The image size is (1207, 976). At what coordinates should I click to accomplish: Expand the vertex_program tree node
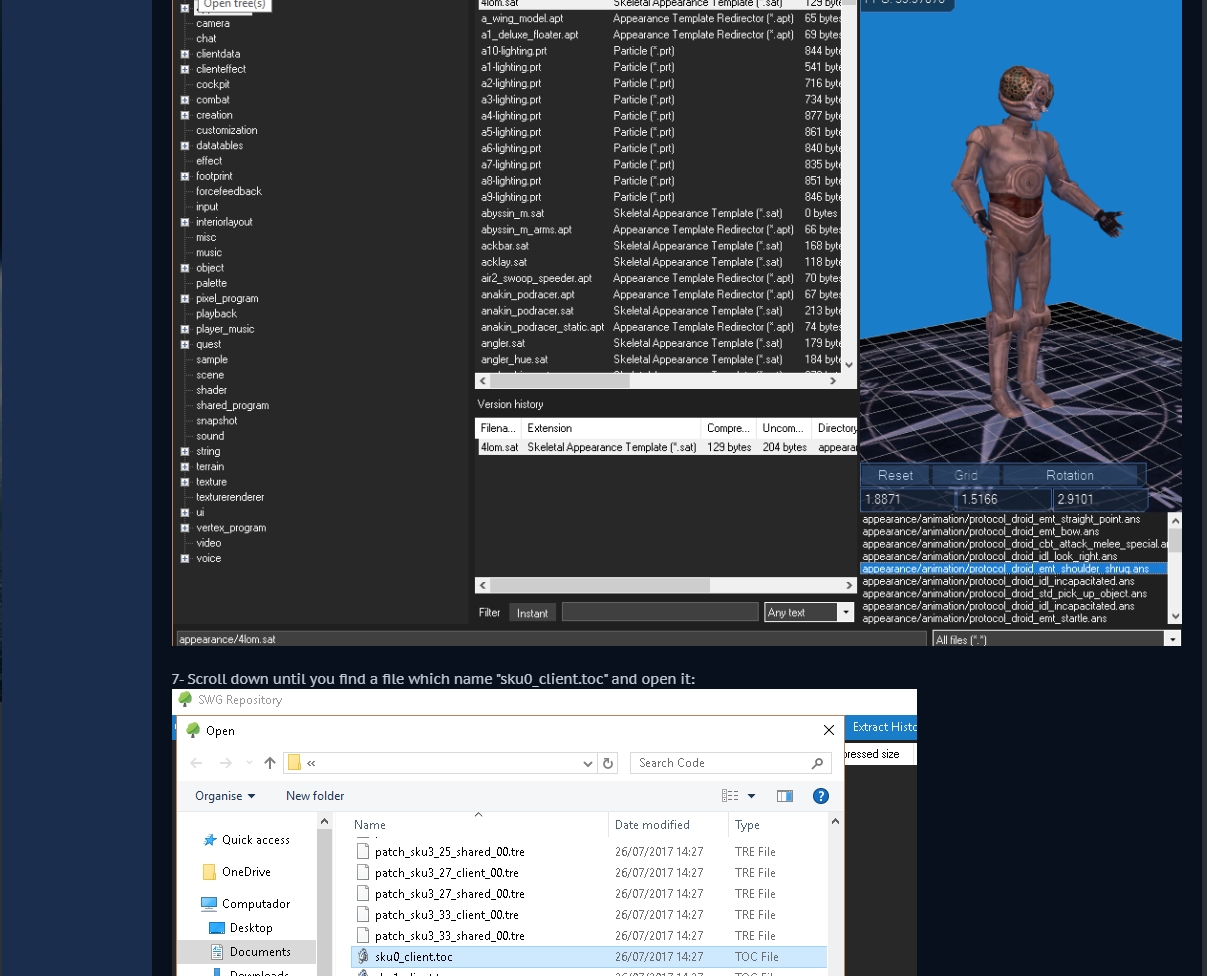(185, 528)
